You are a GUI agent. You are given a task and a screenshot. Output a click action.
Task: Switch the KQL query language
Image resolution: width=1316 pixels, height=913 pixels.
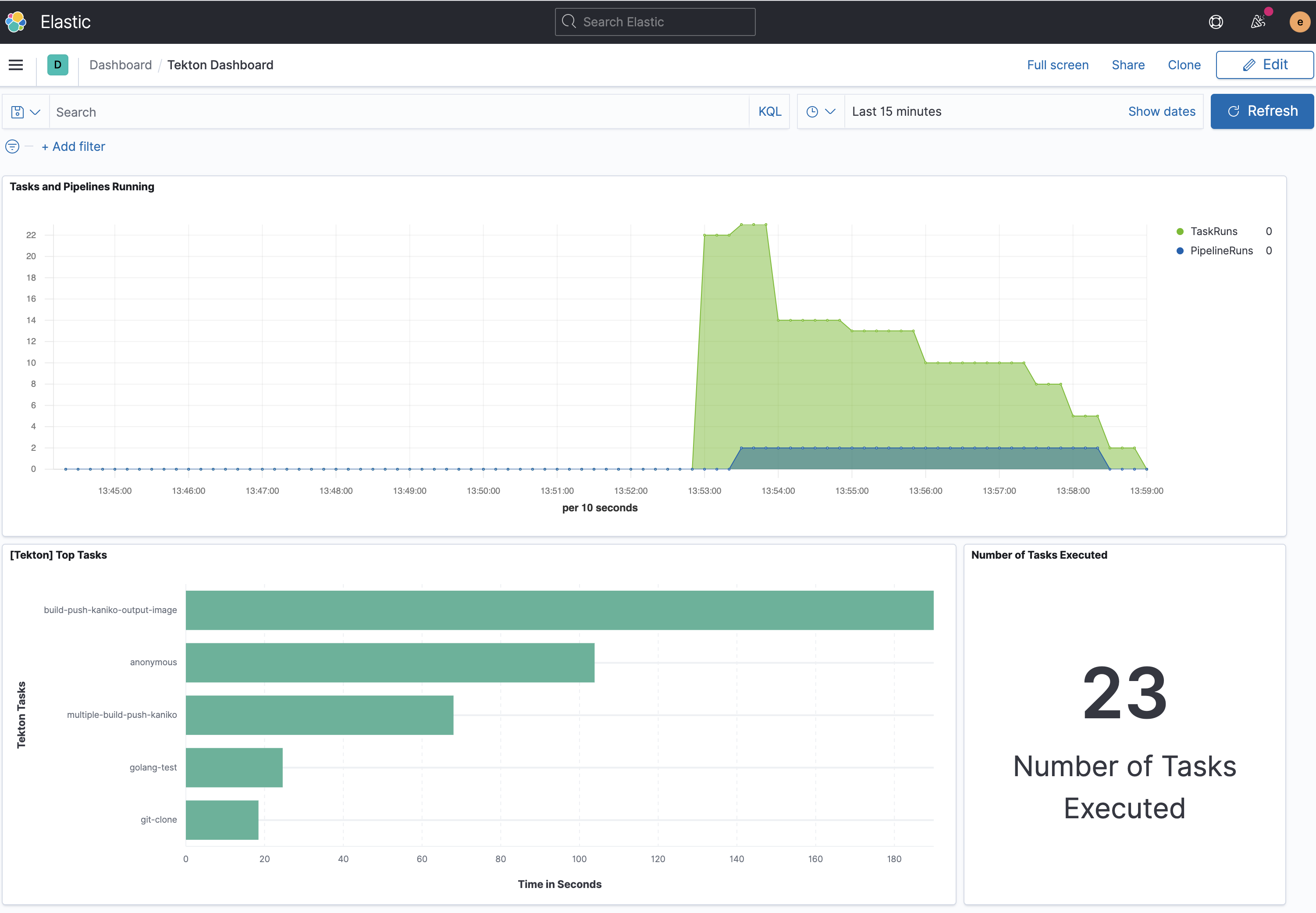click(770, 111)
